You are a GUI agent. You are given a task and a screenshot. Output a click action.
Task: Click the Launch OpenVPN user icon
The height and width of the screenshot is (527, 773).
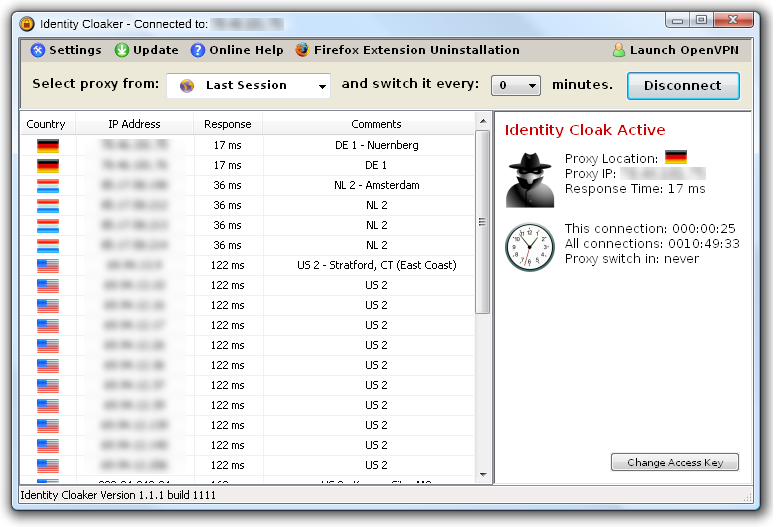[x=619, y=50]
